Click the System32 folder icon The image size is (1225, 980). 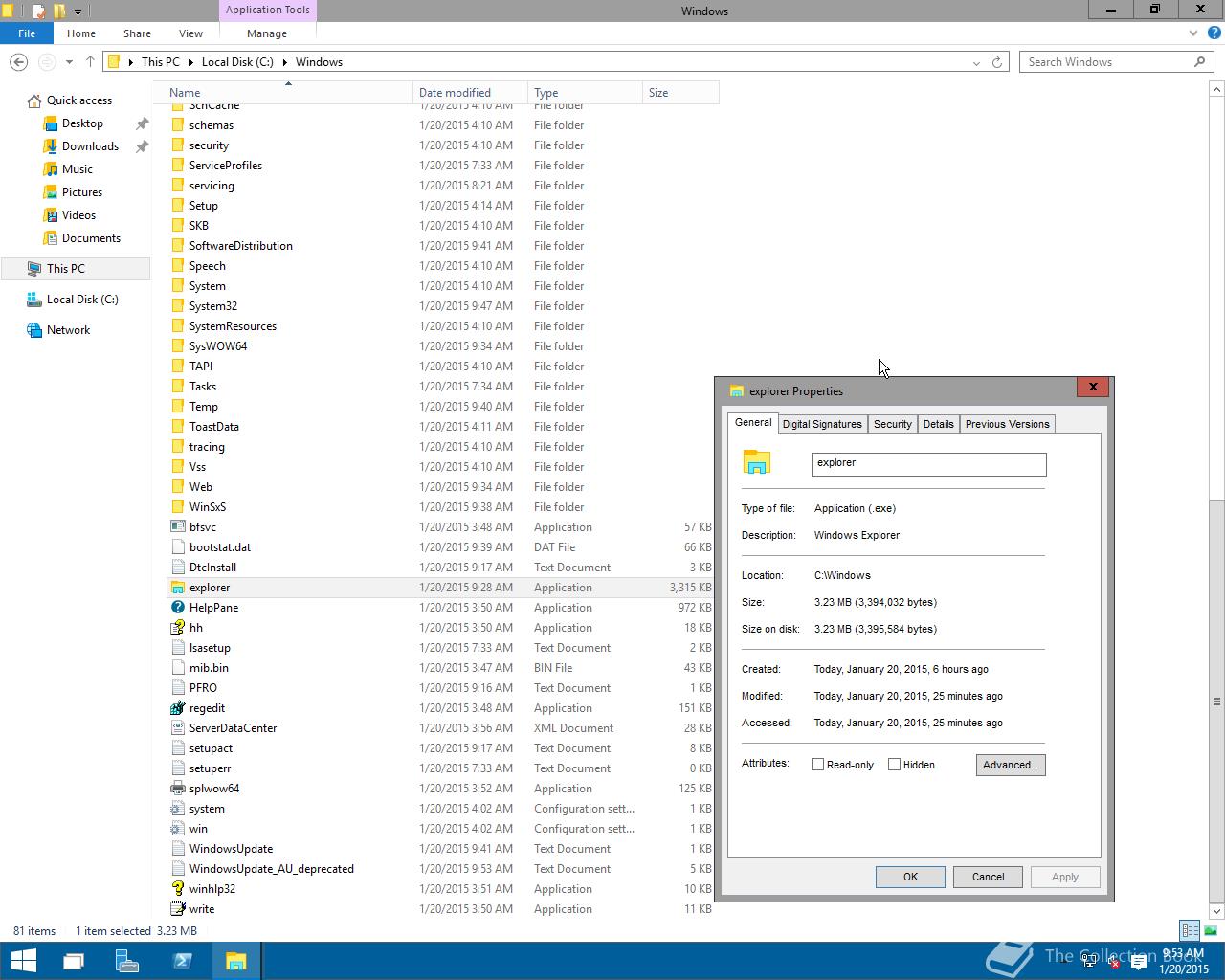coord(177,306)
